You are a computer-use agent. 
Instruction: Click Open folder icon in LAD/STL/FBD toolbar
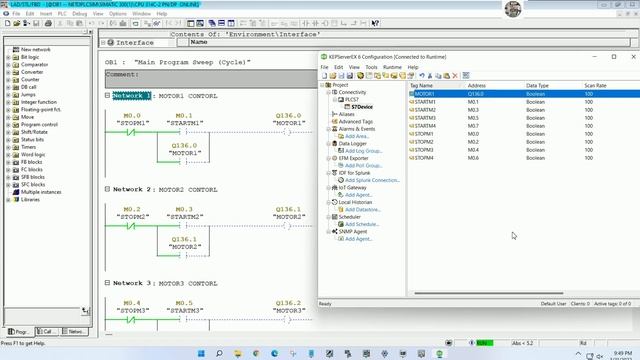coord(17,23)
